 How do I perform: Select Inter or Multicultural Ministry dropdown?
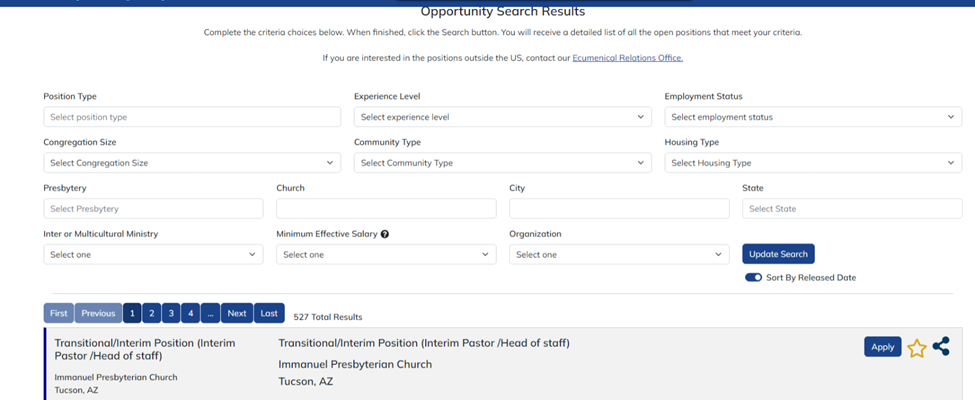[x=153, y=255]
